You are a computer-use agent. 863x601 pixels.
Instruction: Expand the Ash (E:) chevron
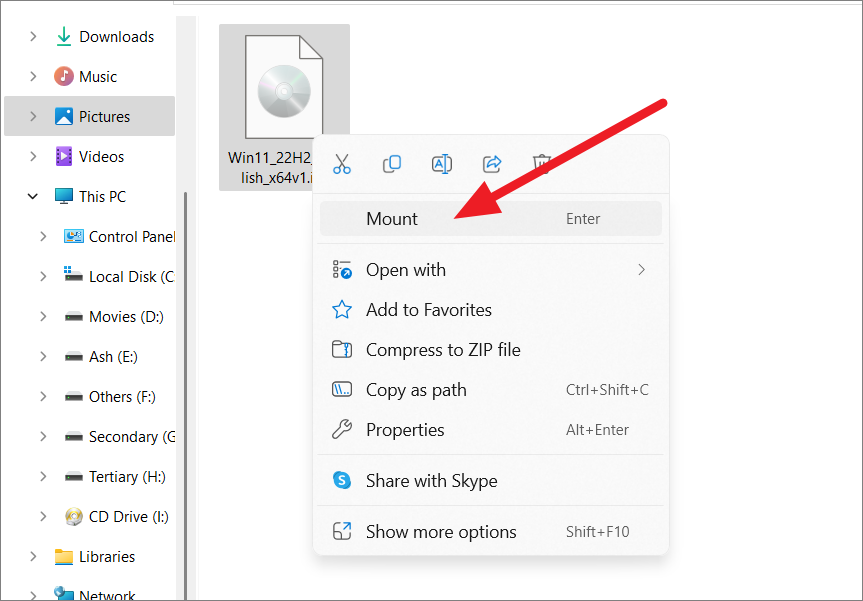click(43, 357)
